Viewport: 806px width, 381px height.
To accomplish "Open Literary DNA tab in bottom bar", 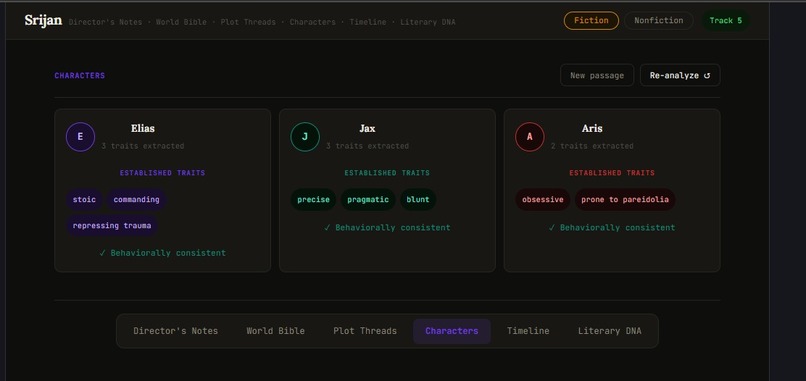I will coord(610,331).
